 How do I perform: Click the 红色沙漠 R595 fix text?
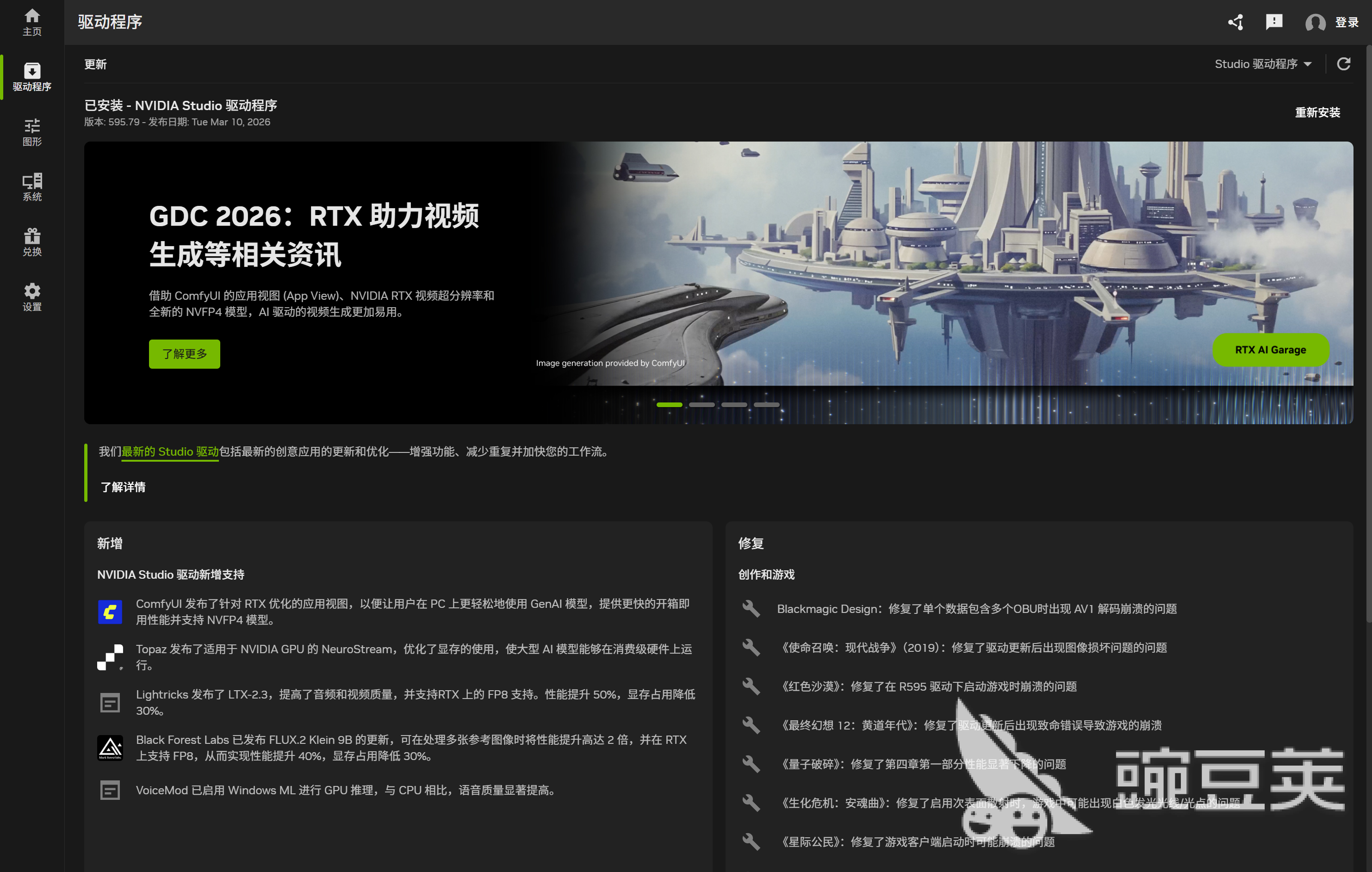pyautogui.click(x=929, y=686)
